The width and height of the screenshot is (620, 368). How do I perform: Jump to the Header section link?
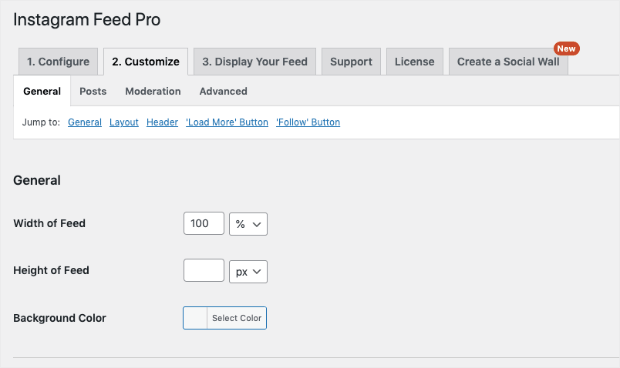162,122
